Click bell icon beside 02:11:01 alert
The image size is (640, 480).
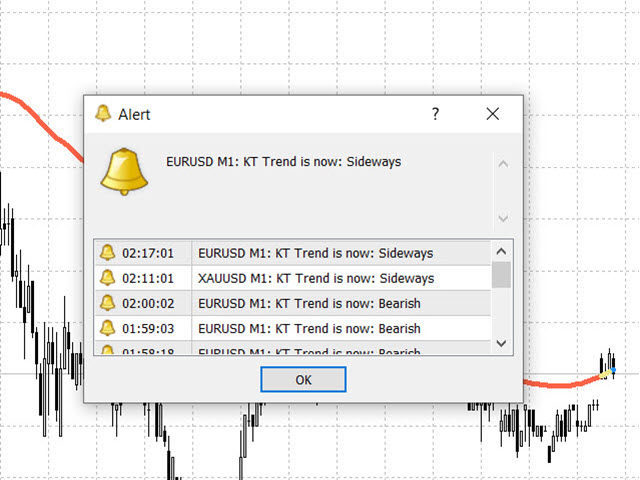coord(107,278)
